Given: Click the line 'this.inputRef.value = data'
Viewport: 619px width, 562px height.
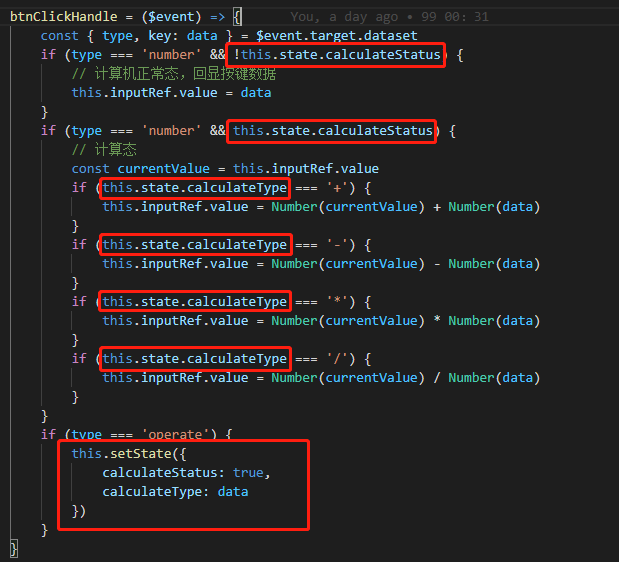Looking at the screenshot, I should tap(171, 93).
